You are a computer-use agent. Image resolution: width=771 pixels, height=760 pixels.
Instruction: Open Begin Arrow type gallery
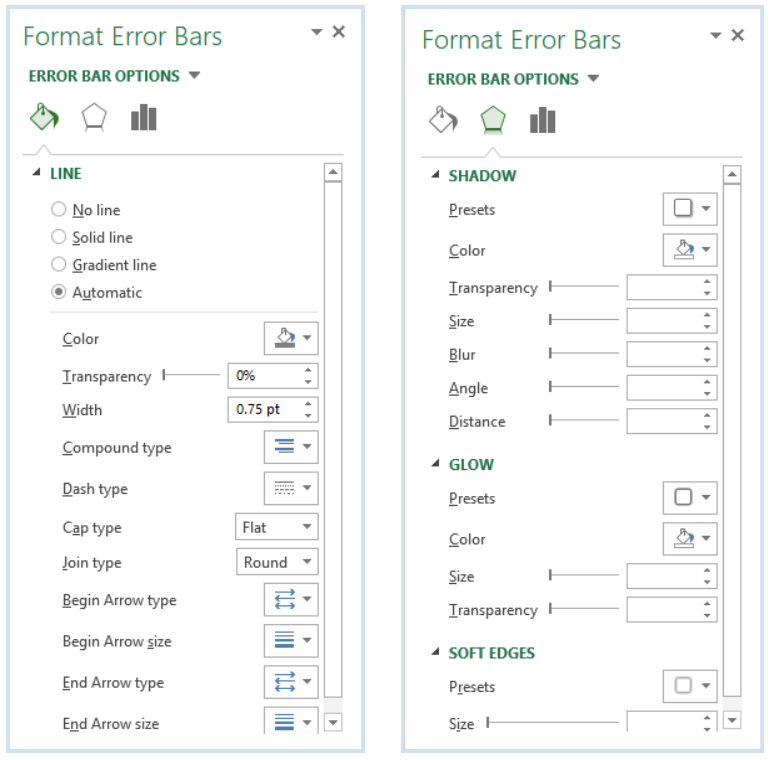point(291,599)
